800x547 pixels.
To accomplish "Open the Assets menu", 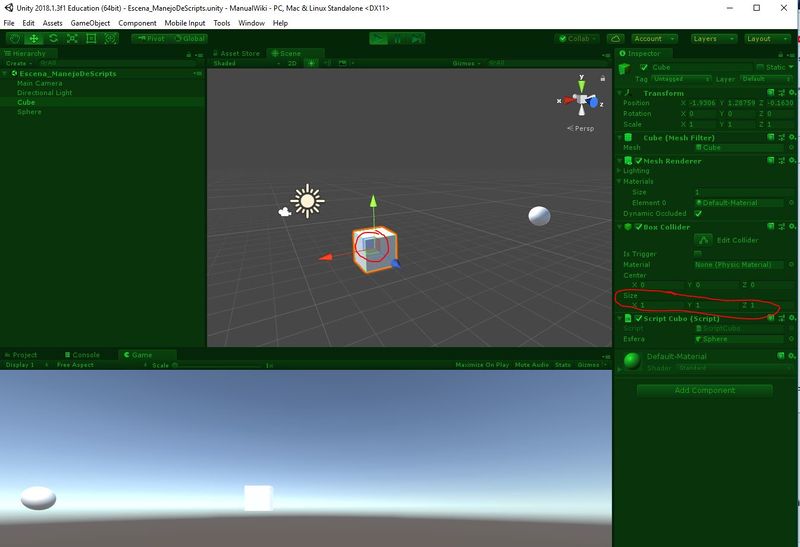I will 53,23.
